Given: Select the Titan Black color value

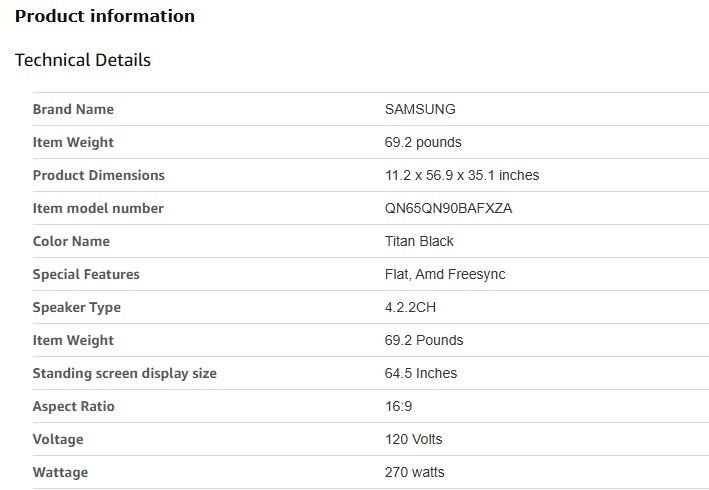Looking at the screenshot, I should (419, 241).
